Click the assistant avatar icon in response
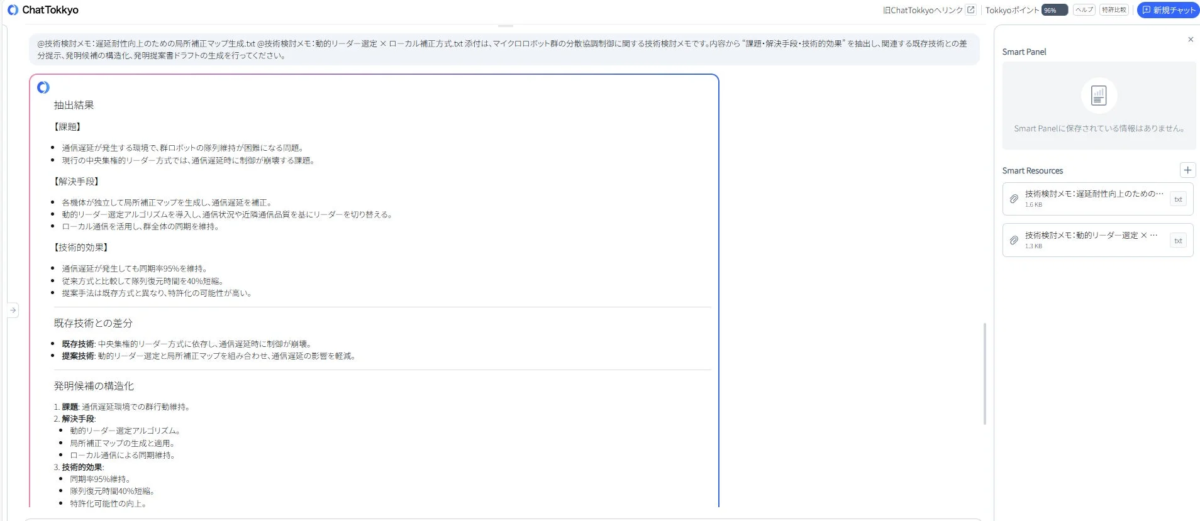1200x521 pixels. 43,87
